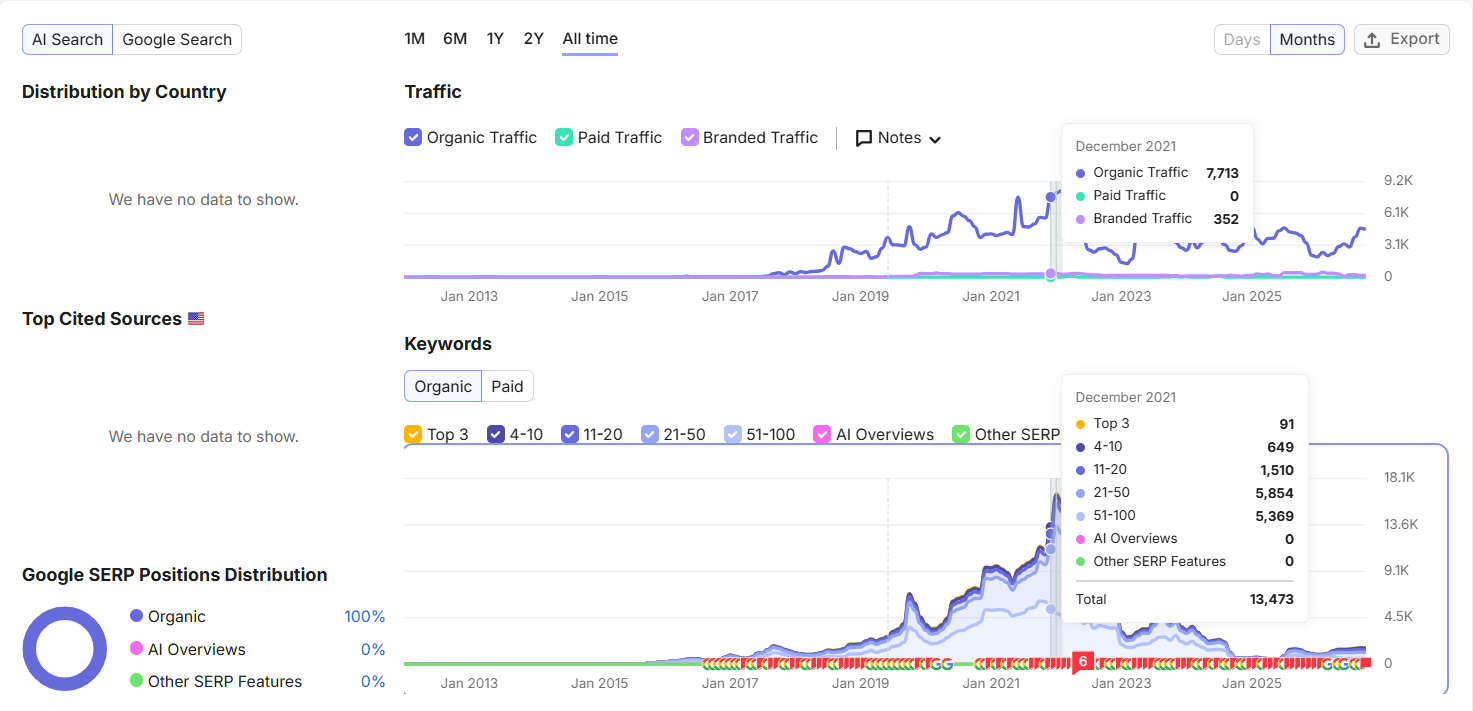This screenshot has height=711, width=1473.
Task: Toggle the 51-100 positions checkbox
Action: point(733,434)
